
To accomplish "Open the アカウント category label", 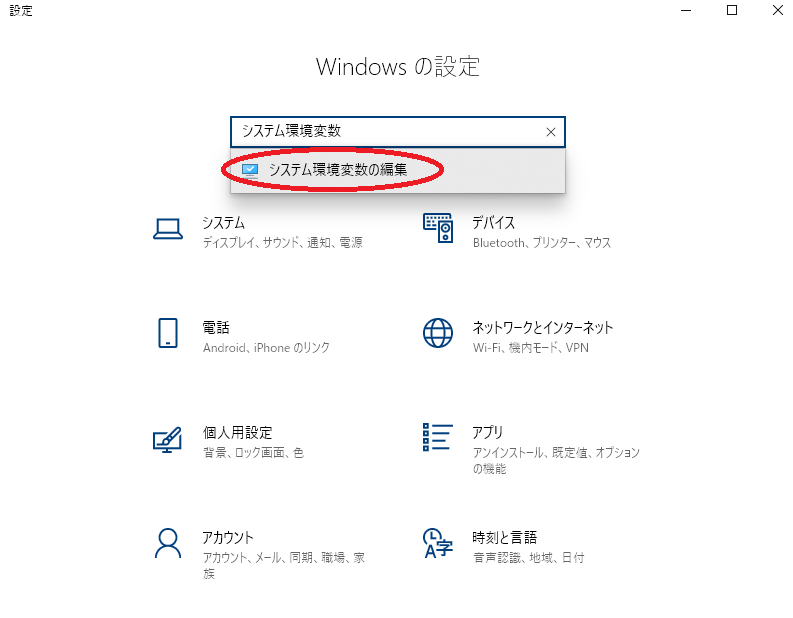I will [x=228, y=537].
